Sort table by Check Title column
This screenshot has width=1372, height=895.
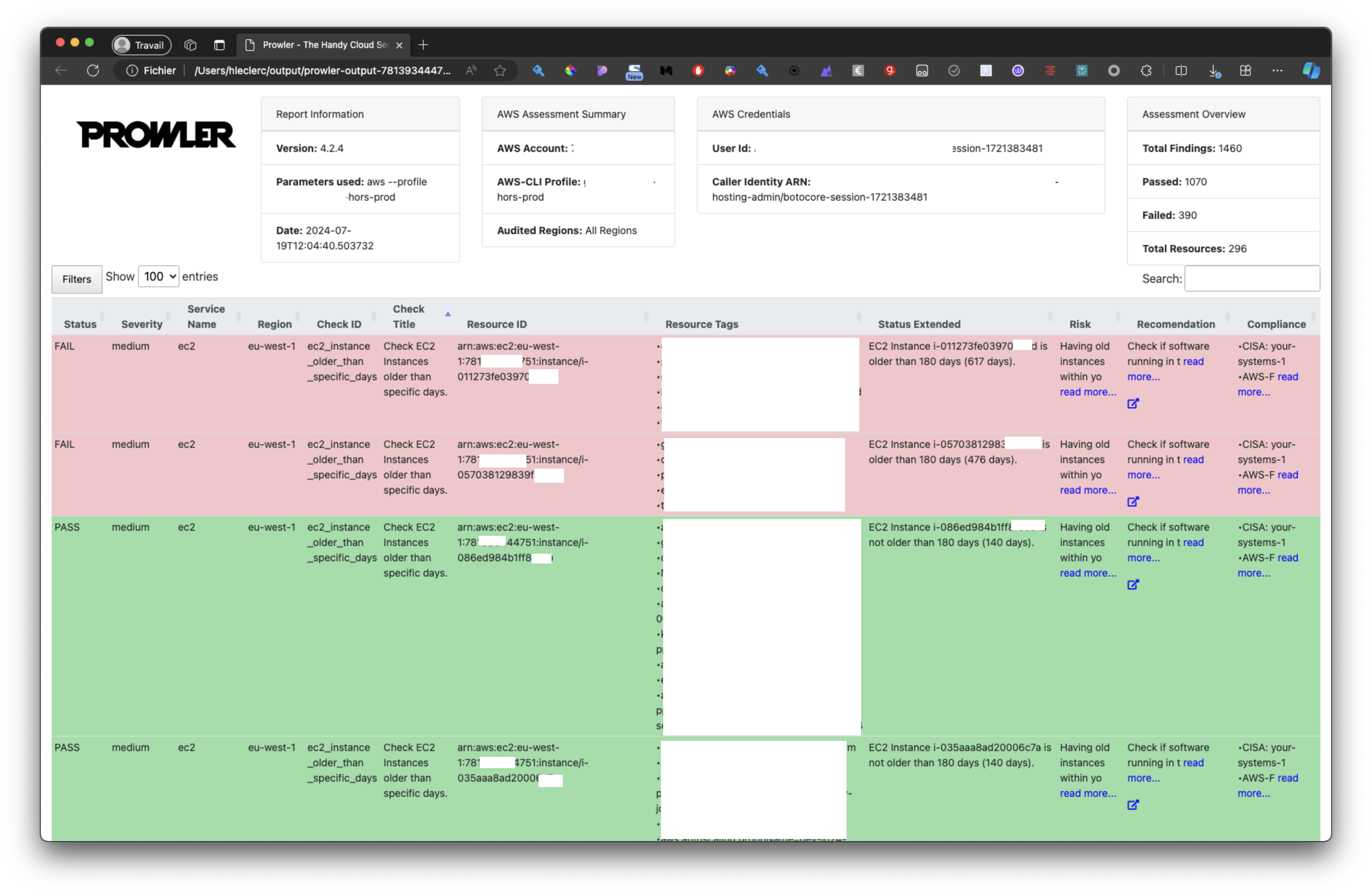[x=409, y=316]
